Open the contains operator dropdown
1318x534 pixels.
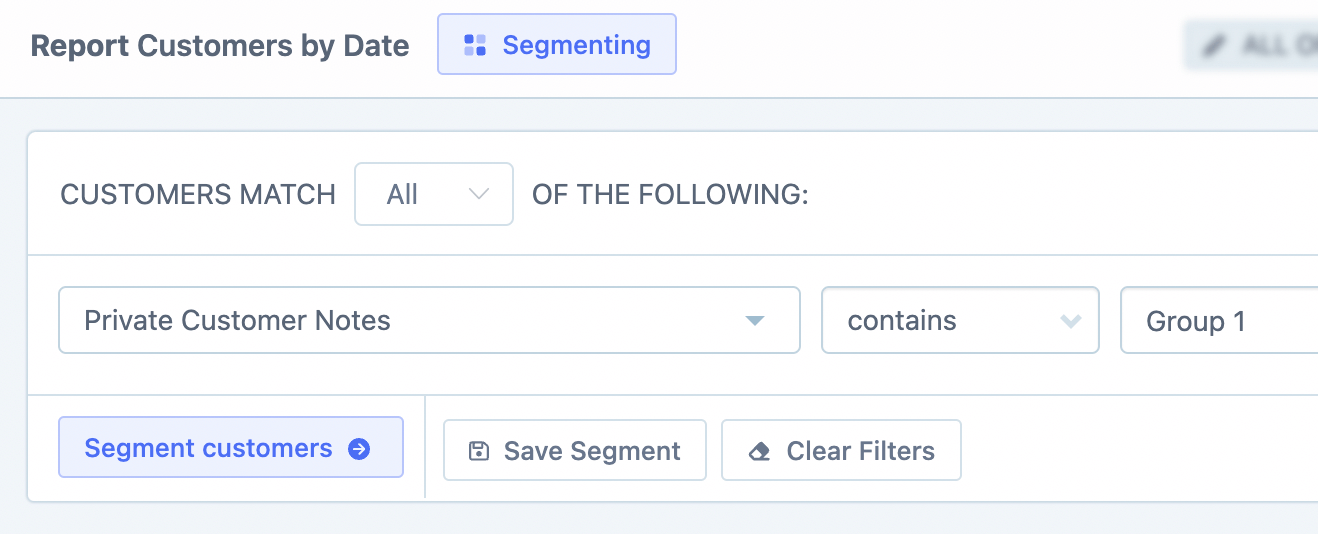click(x=959, y=321)
